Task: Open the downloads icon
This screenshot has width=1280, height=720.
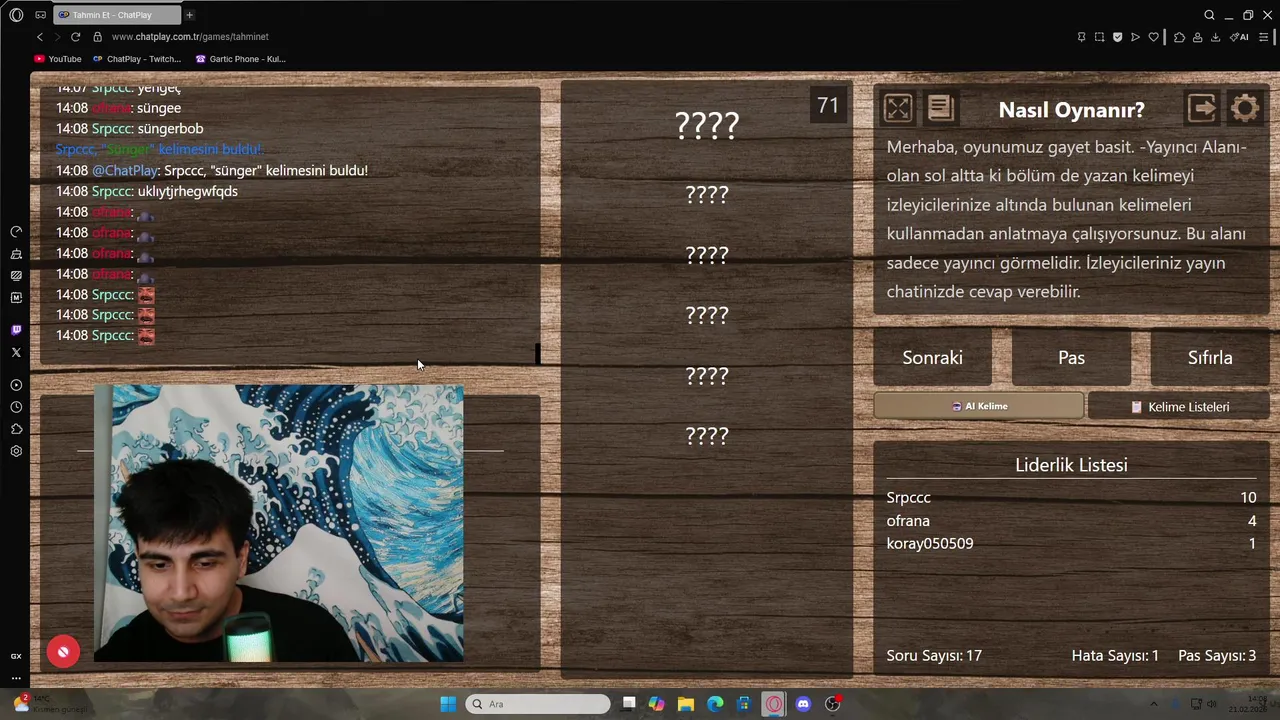Action: point(1215,37)
